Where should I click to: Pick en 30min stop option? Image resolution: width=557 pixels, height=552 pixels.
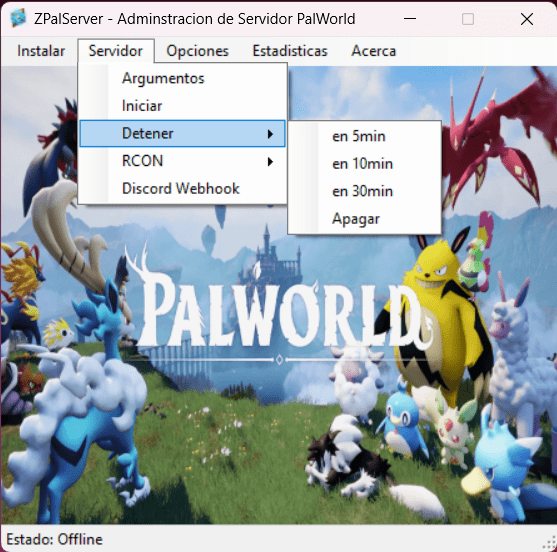(364, 191)
